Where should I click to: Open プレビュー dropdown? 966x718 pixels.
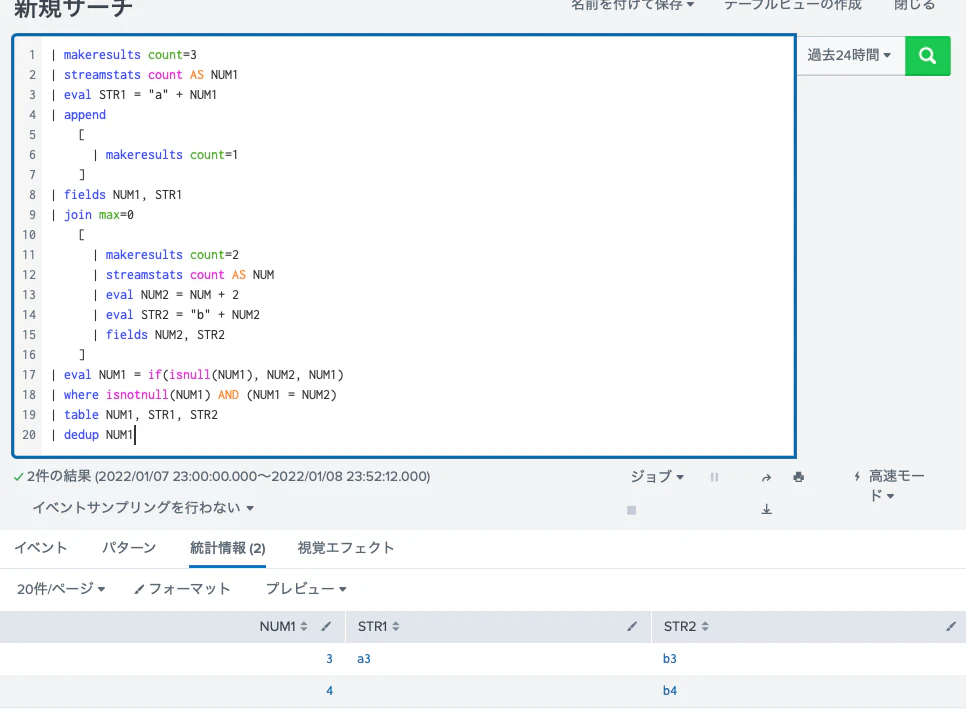point(306,589)
